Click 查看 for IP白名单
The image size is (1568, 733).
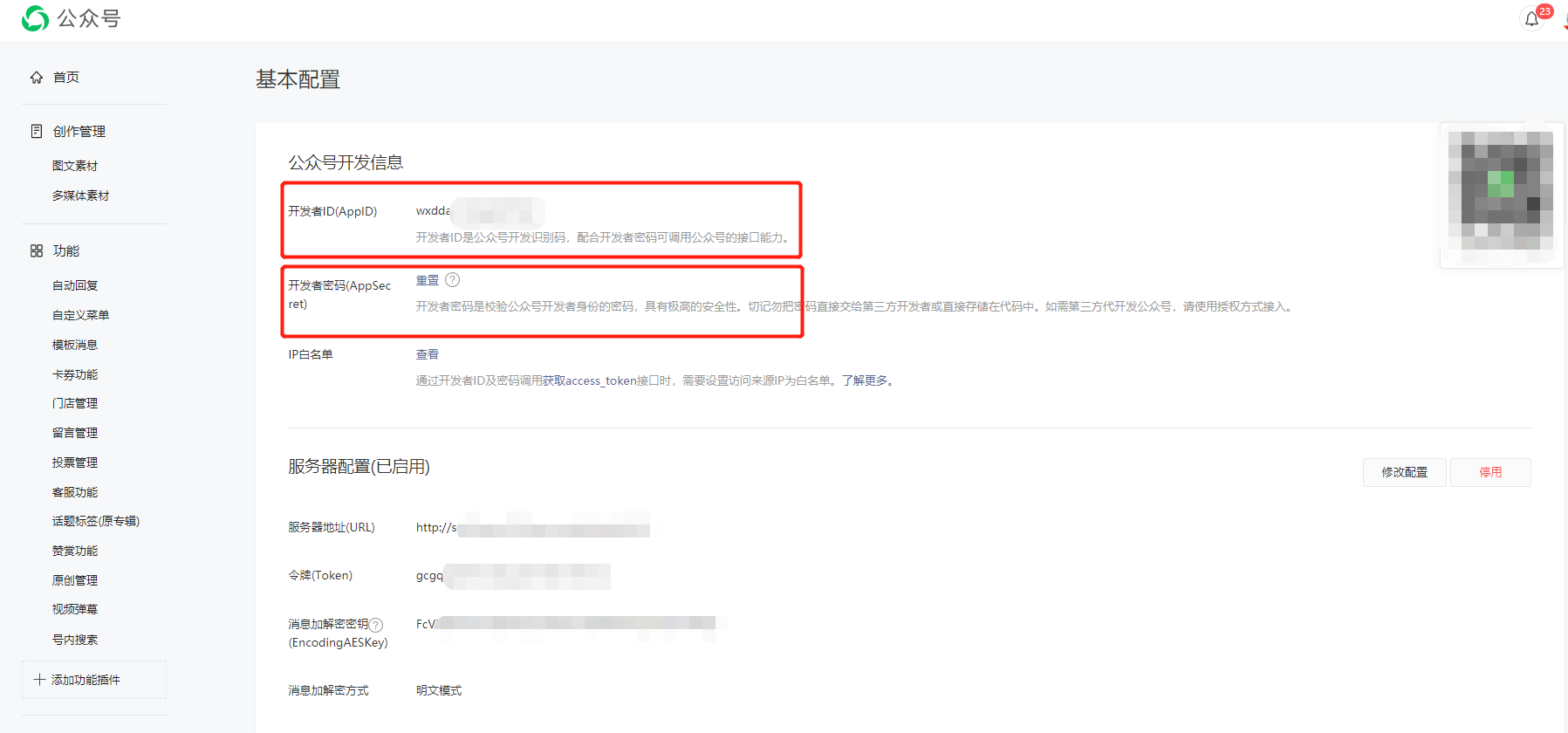pyautogui.click(x=428, y=354)
